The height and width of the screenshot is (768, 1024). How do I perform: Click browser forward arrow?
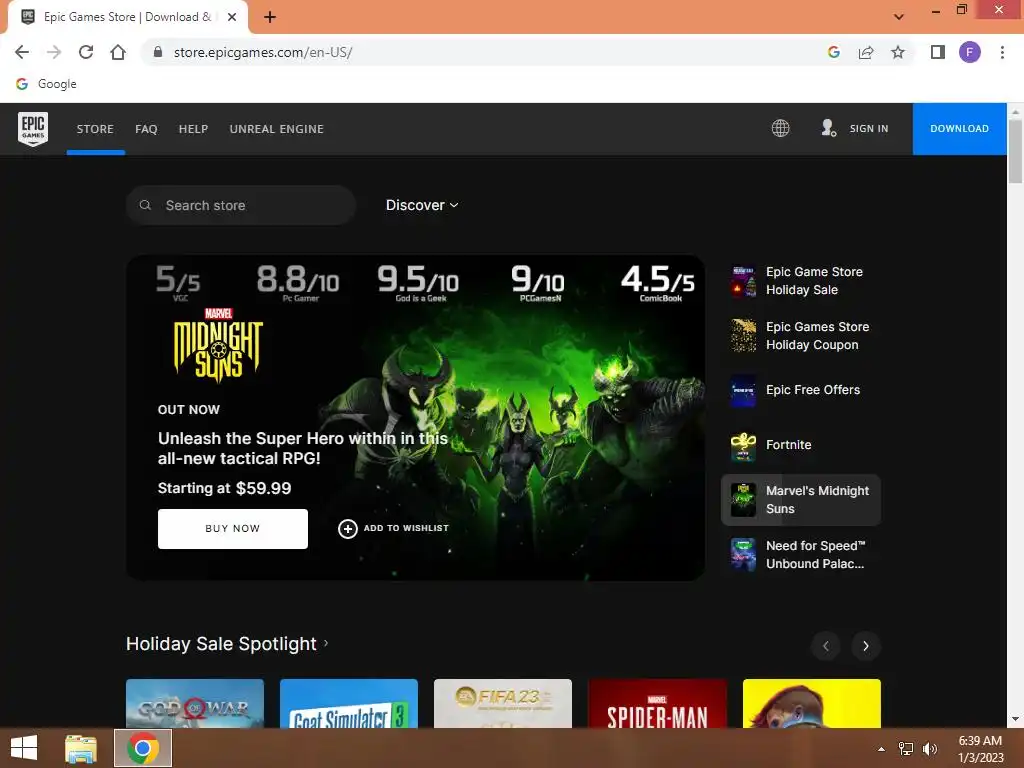pyautogui.click(x=54, y=52)
